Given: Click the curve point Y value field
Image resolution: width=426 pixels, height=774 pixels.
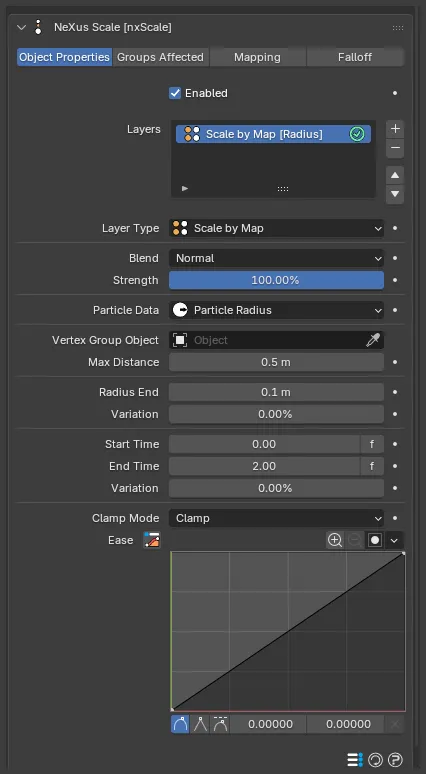Looking at the screenshot, I should pyautogui.click(x=348, y=724).
